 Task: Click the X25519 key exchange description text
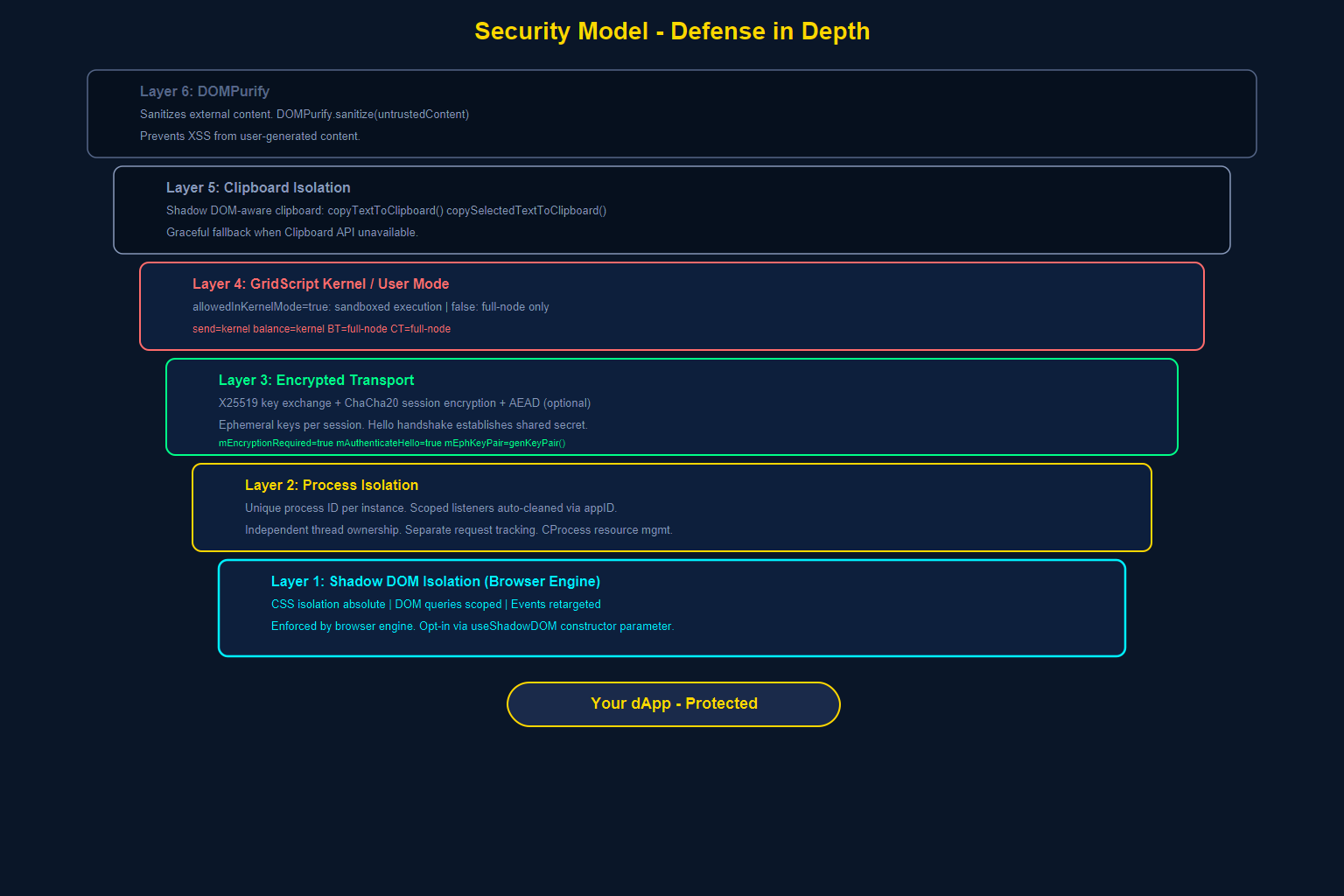pyautogui.click(x=404, y=402)
